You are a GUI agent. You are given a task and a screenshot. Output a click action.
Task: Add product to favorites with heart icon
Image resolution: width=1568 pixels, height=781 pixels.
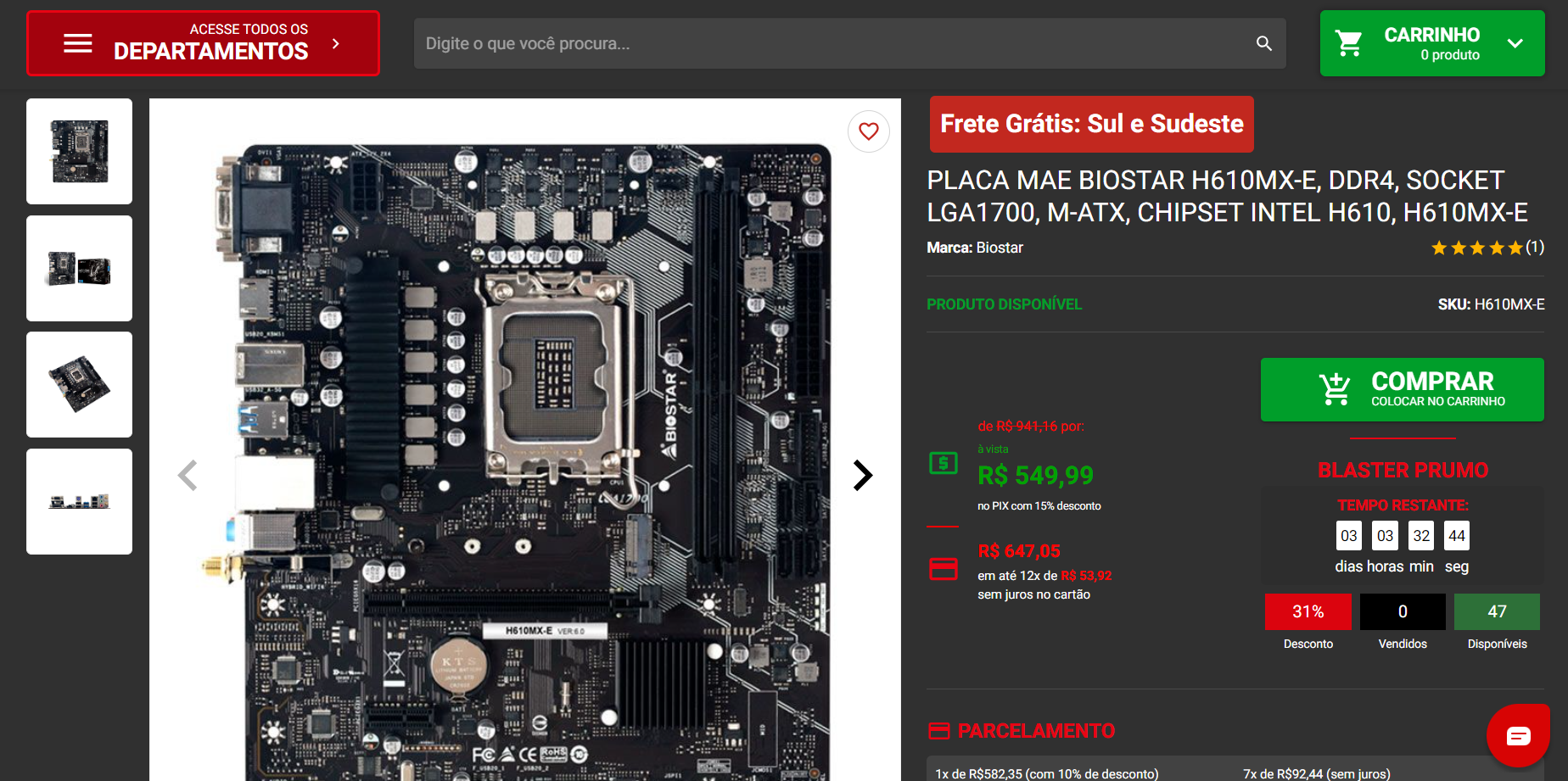tap(869, 131)
